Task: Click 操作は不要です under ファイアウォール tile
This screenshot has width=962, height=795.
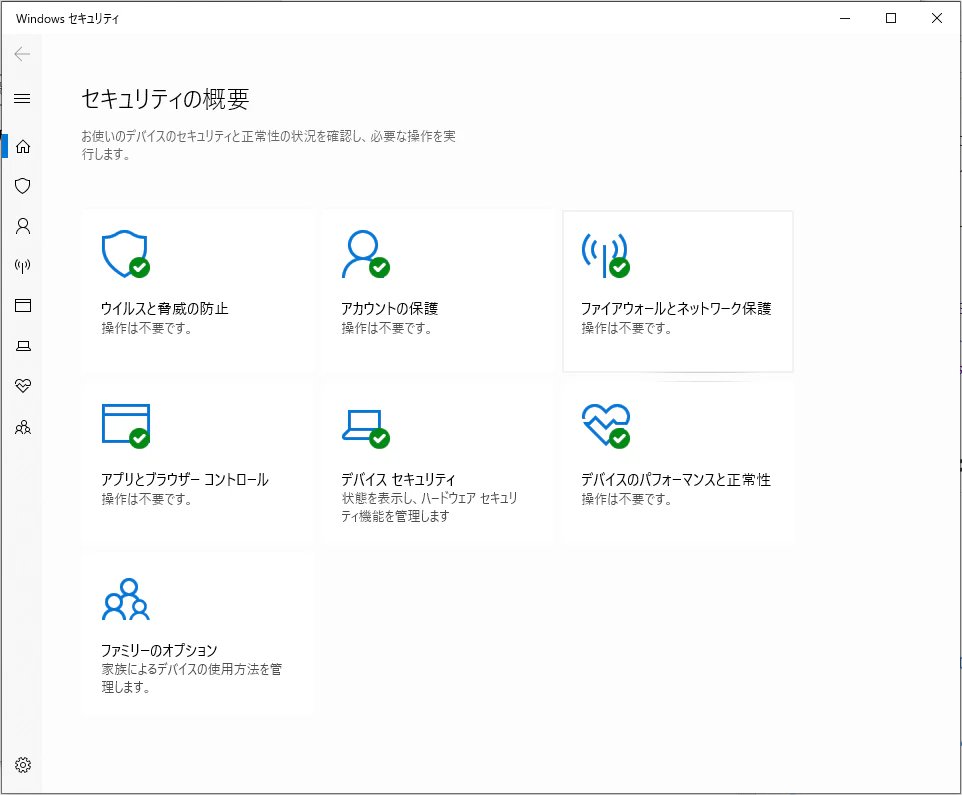Action: point(626,328)
